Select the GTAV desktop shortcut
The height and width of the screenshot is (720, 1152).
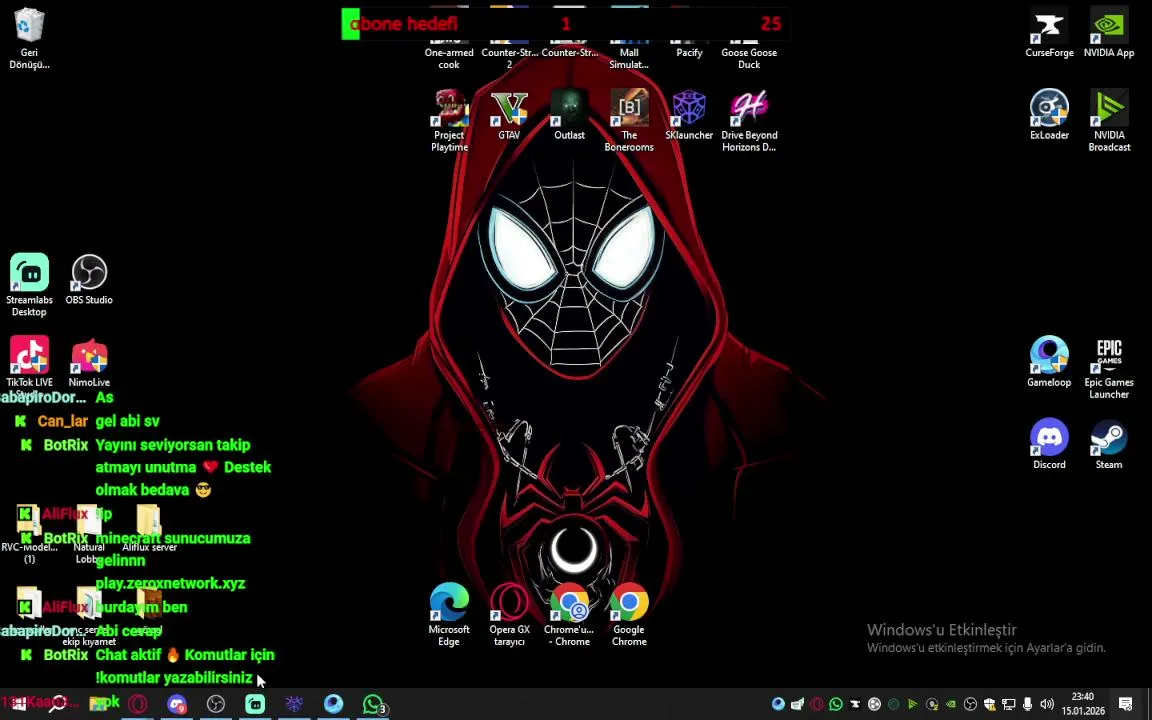[x=509, y=115]
